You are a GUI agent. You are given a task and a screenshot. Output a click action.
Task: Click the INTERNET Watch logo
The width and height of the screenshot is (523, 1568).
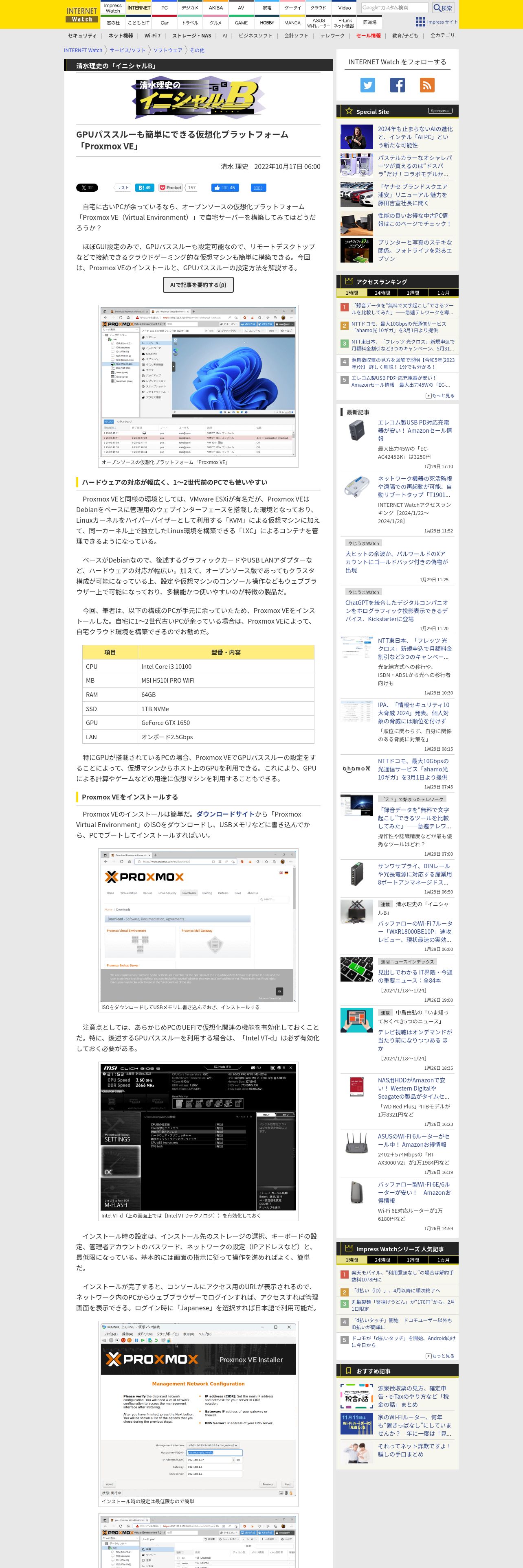[x=81, y=15]
